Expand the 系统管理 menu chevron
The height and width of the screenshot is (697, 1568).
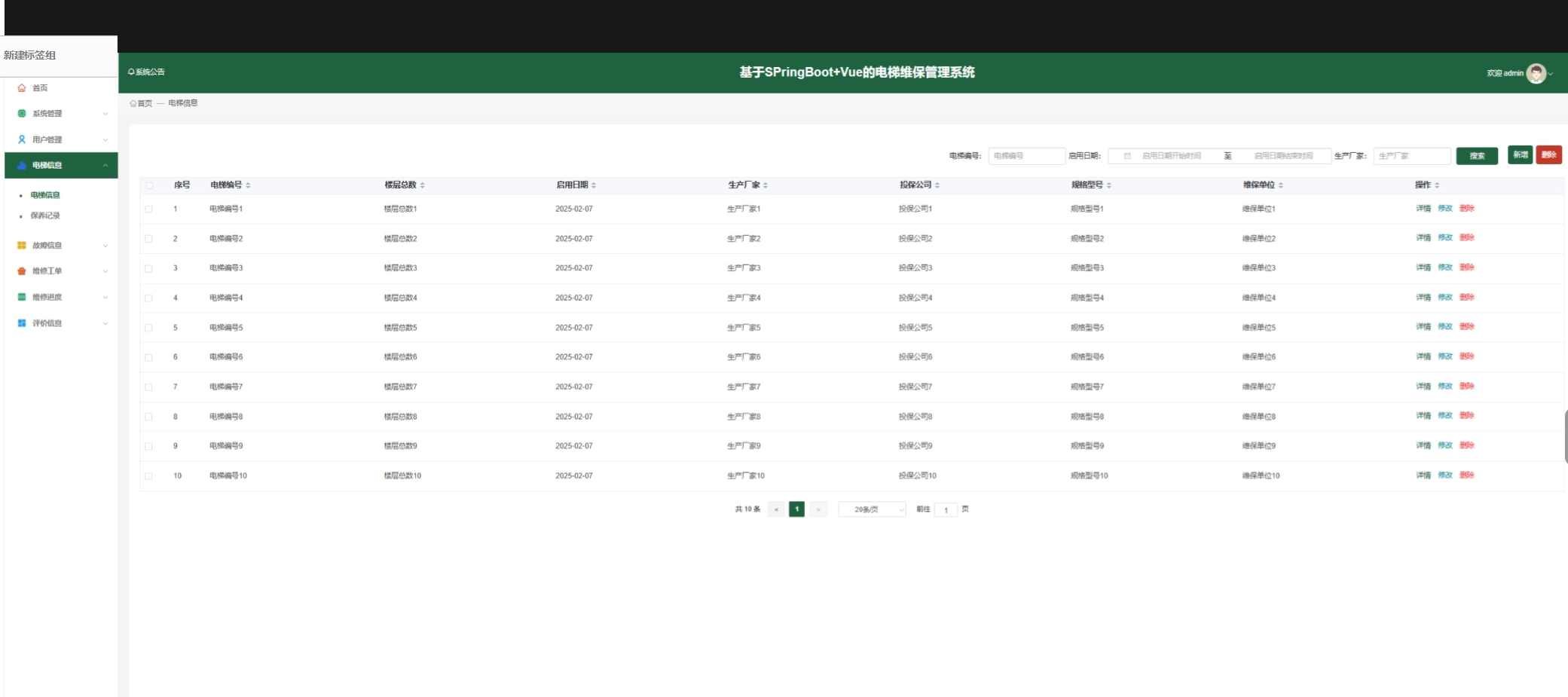pos(105,114)
